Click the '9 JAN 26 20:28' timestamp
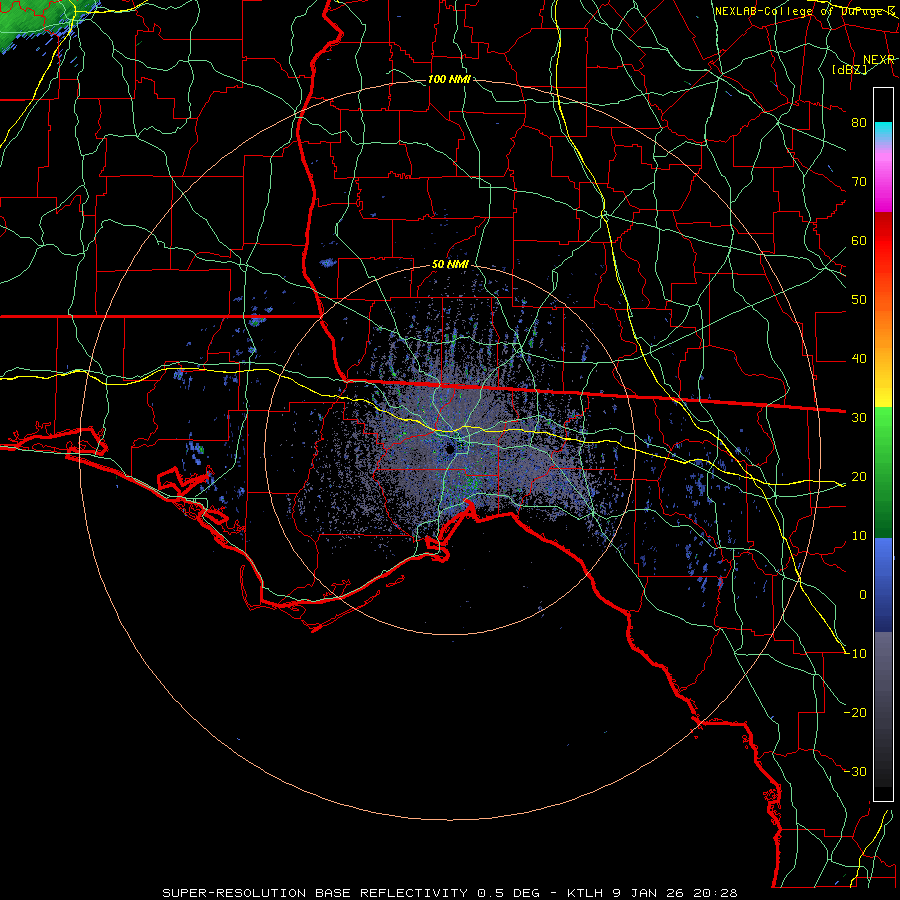The width and height of the screenshot is (900, 900). [x=676, y=893]
